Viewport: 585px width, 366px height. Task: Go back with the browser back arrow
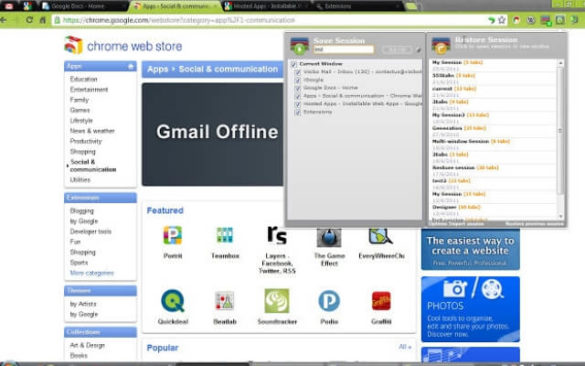click(x=4, y=20)
